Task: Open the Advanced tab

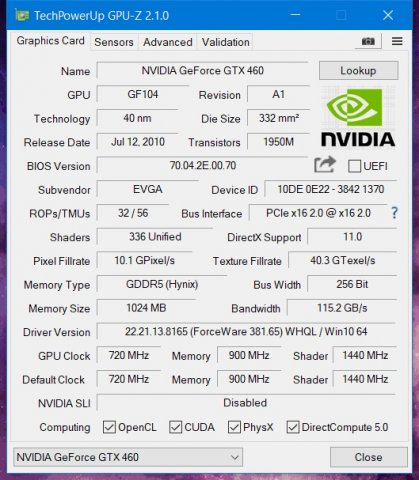Action: point(168,42)
